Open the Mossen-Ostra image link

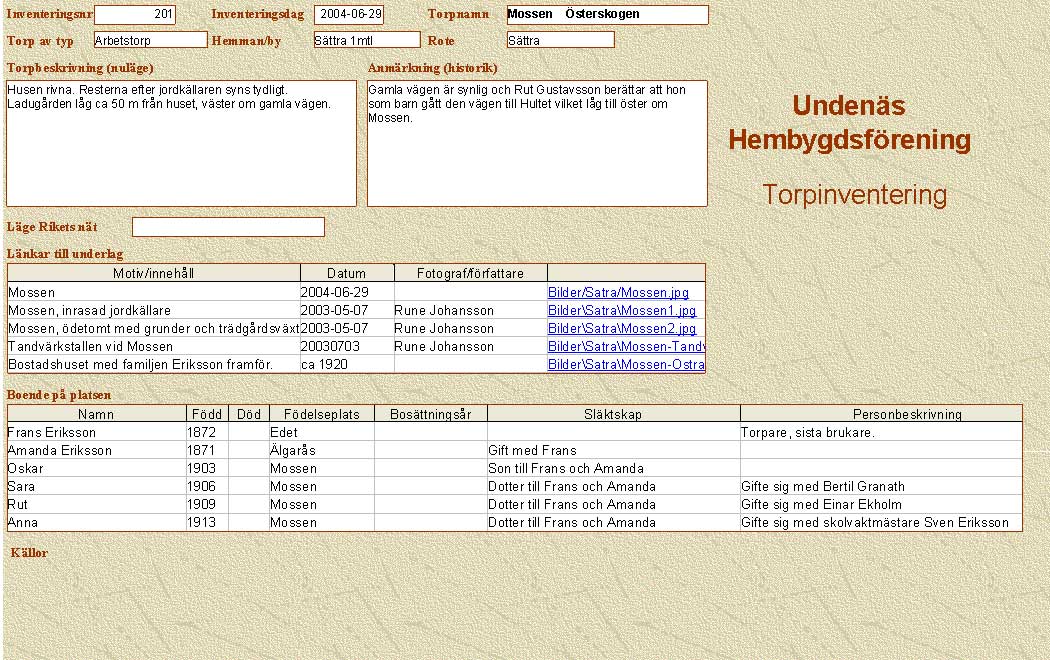625,364
